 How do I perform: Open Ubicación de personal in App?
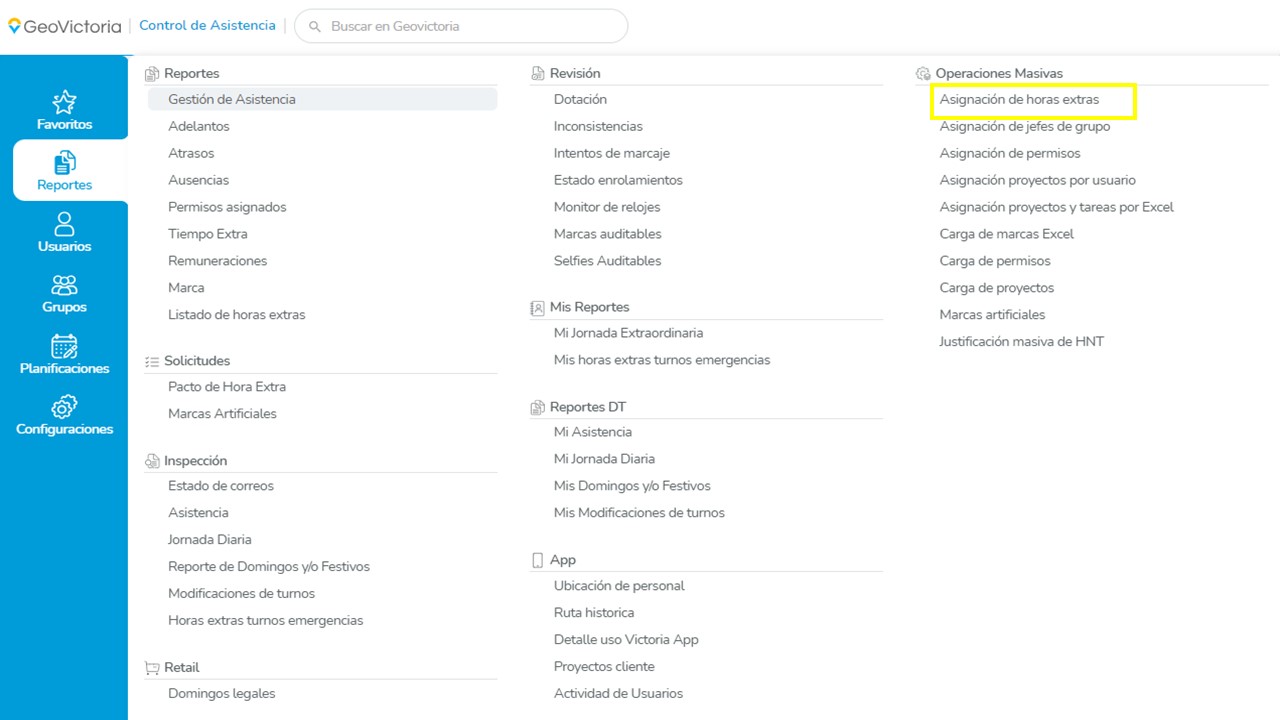pyautogui.click(x=619, y=586)
